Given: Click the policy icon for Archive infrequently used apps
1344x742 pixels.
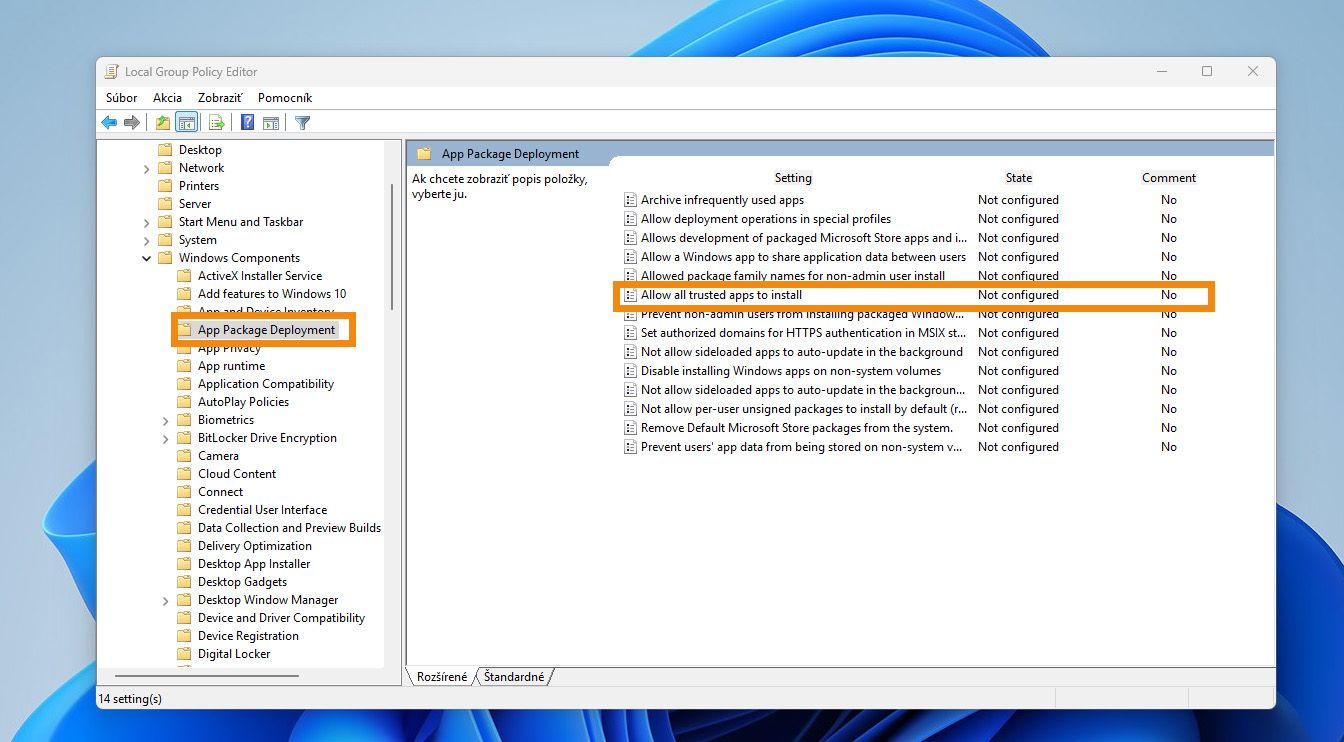Looking at the screenshot, I should pyautogui.click(x=630, y=200).
